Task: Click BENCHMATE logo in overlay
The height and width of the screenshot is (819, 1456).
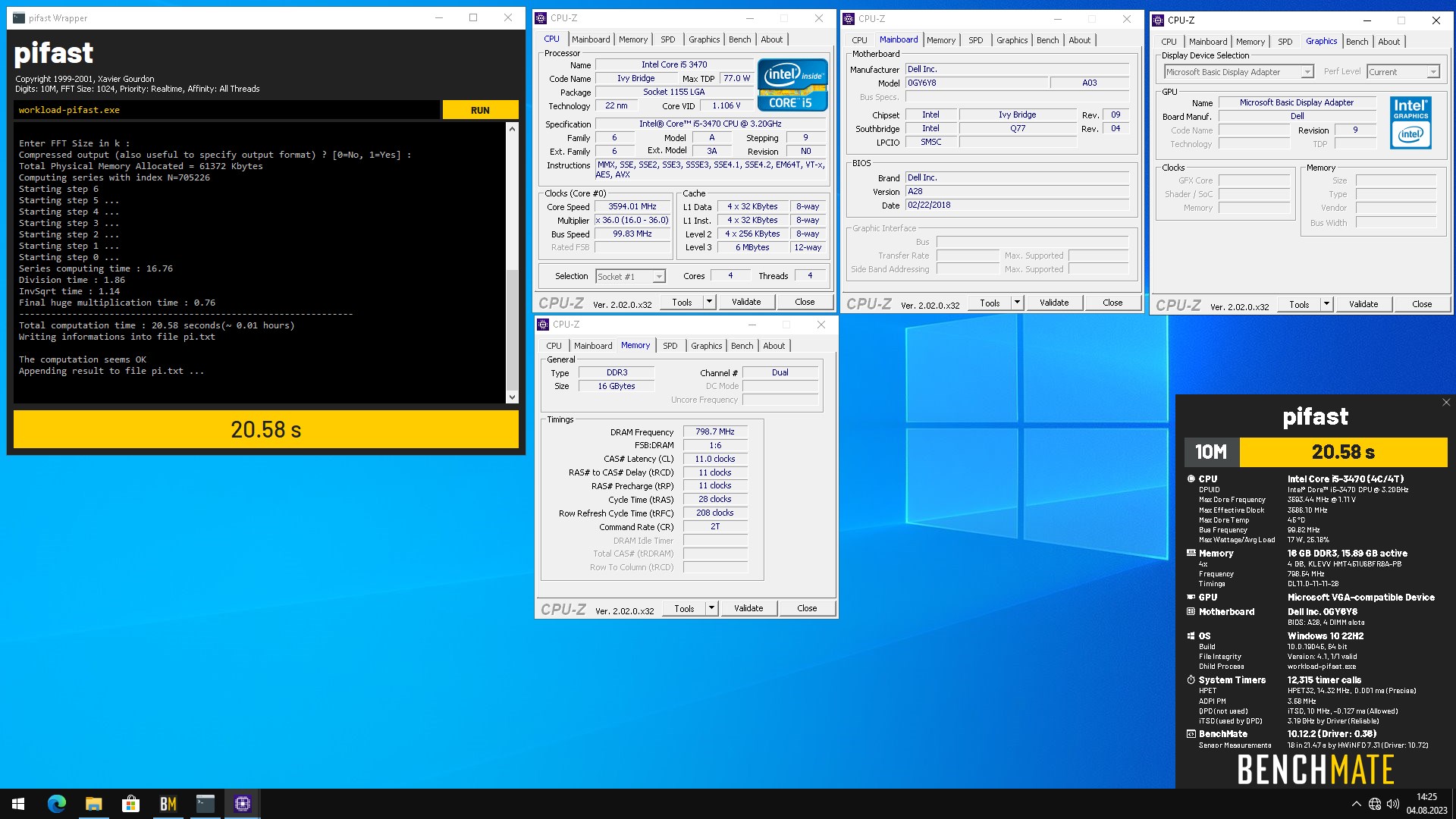Action: (1316, 770)
